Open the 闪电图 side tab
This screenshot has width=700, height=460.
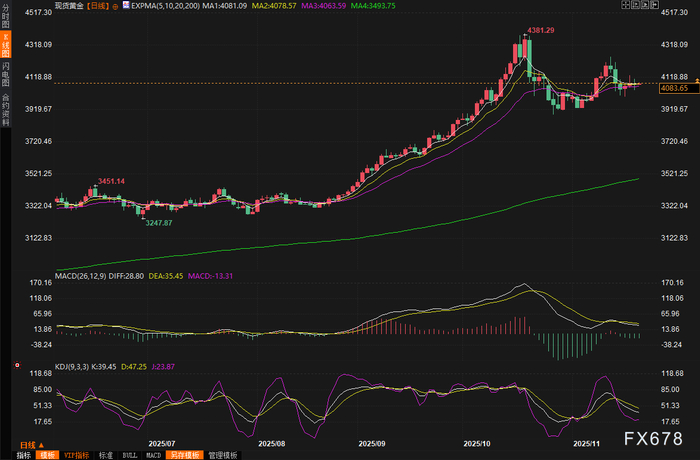pyautogui.click(x=5, y=73)
